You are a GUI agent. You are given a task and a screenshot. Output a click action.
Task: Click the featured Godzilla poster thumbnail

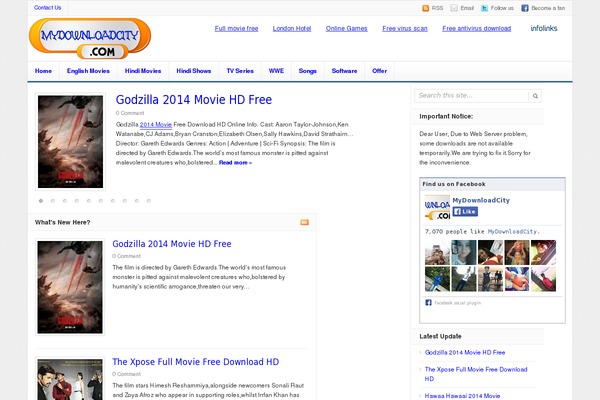(70, 142)
